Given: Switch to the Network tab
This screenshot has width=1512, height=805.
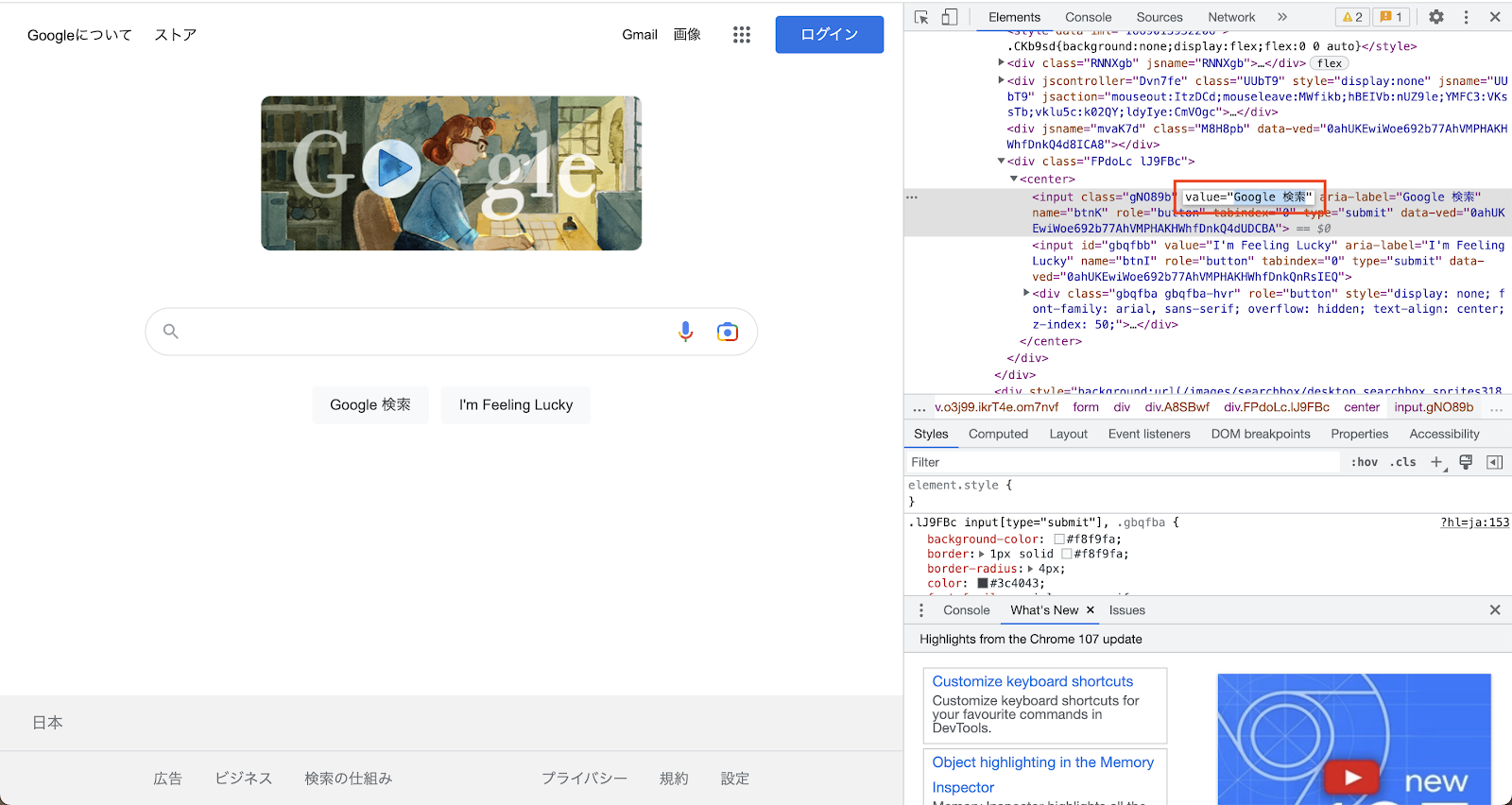Looking at the screenshot, I should [1231, 17].
